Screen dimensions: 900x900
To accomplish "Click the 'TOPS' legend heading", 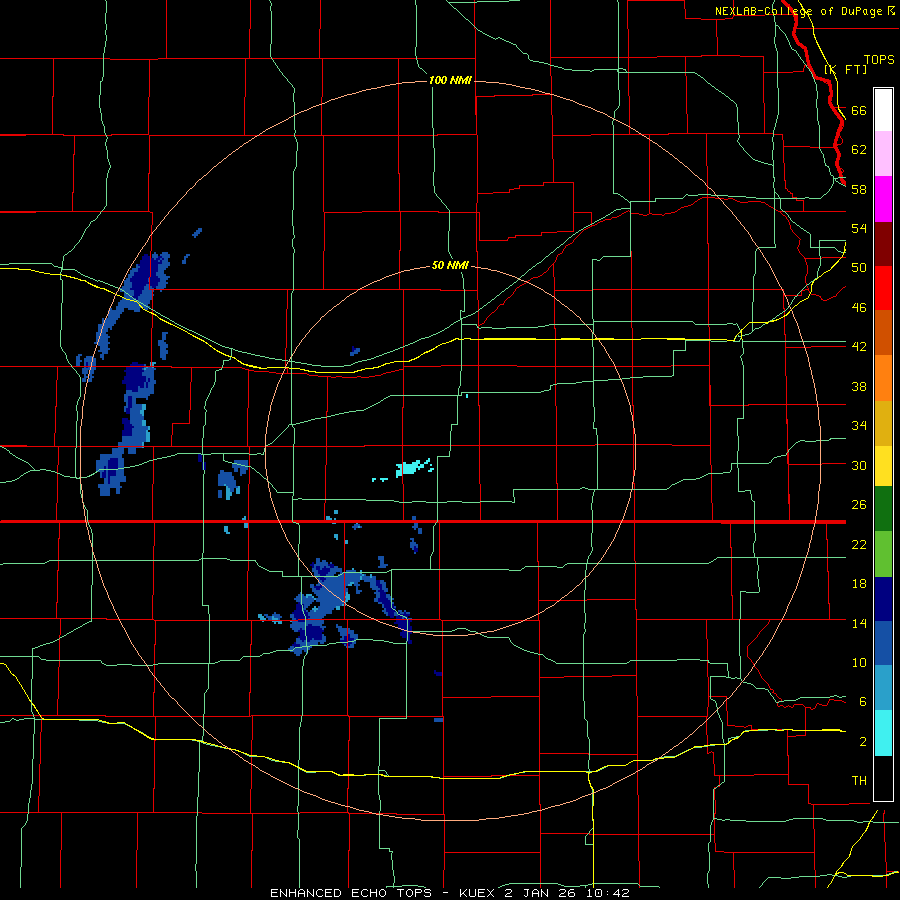I will (x=879, y=60).
